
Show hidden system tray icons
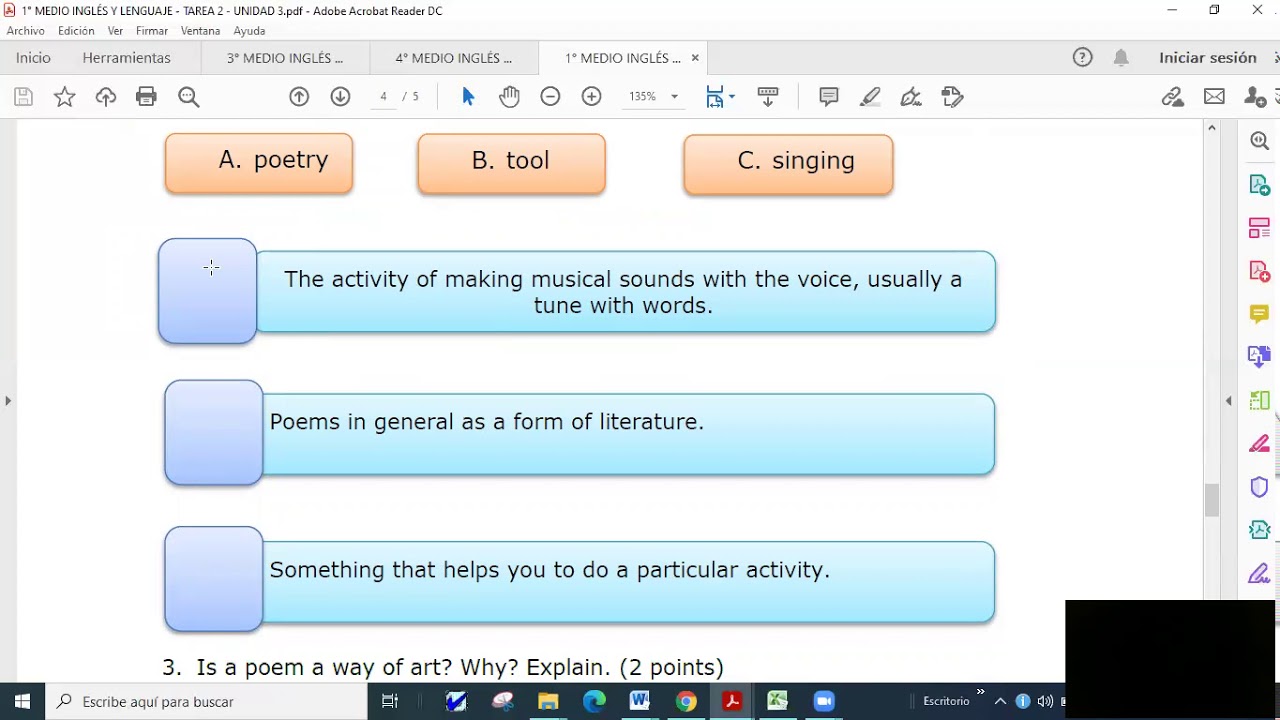coord(1000,702)
